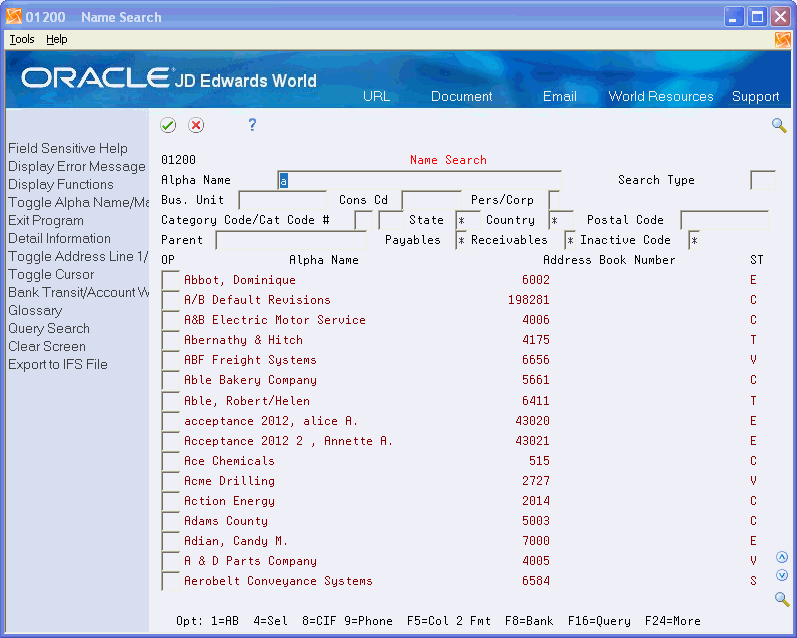Screen dimensions: 797x638
Task: Click OP field for Adams County
Action: pyautogui.click(x=170, y=521)
